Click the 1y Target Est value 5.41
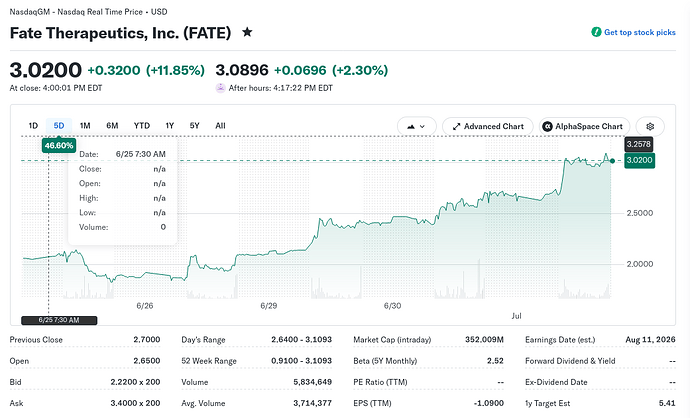 click(x=667, y=403)
